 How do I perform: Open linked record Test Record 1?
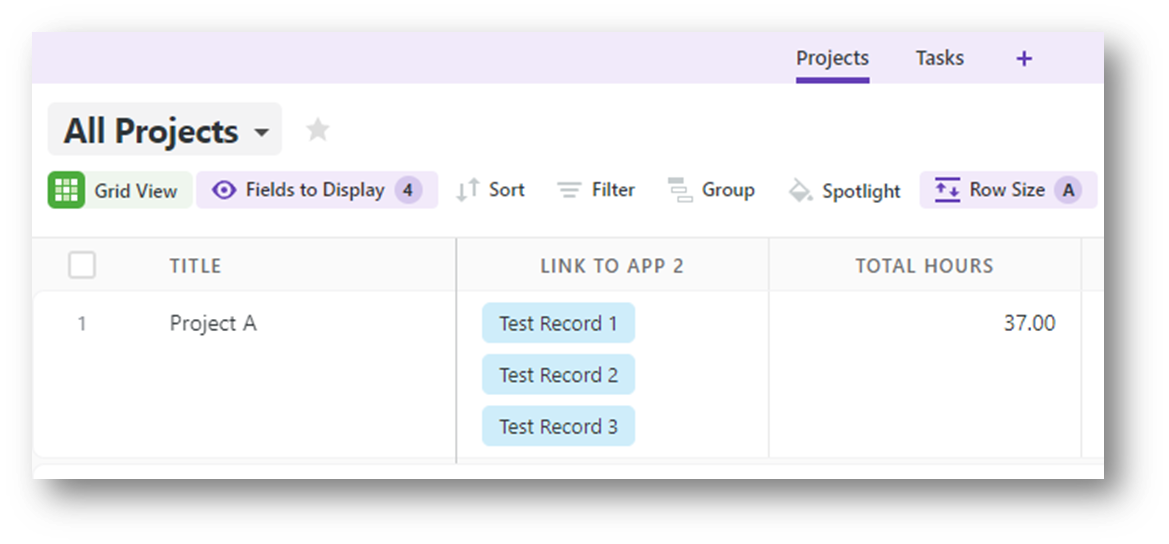(558, 323)
